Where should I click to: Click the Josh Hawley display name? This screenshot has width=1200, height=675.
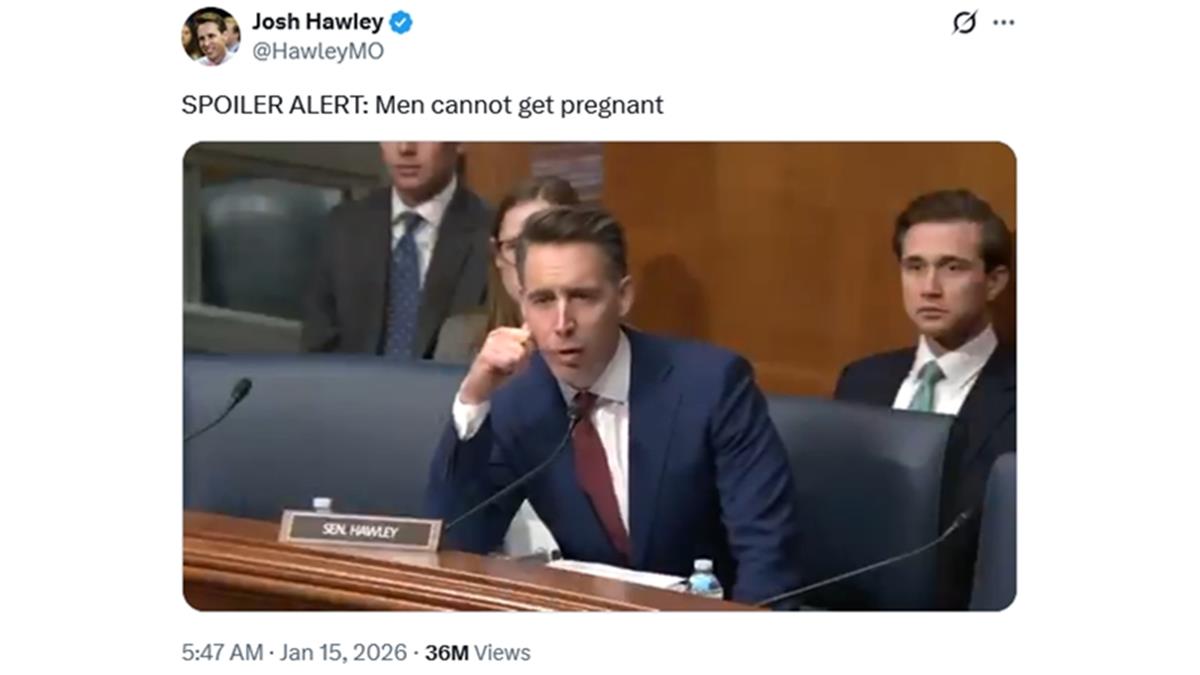point(318,22)
